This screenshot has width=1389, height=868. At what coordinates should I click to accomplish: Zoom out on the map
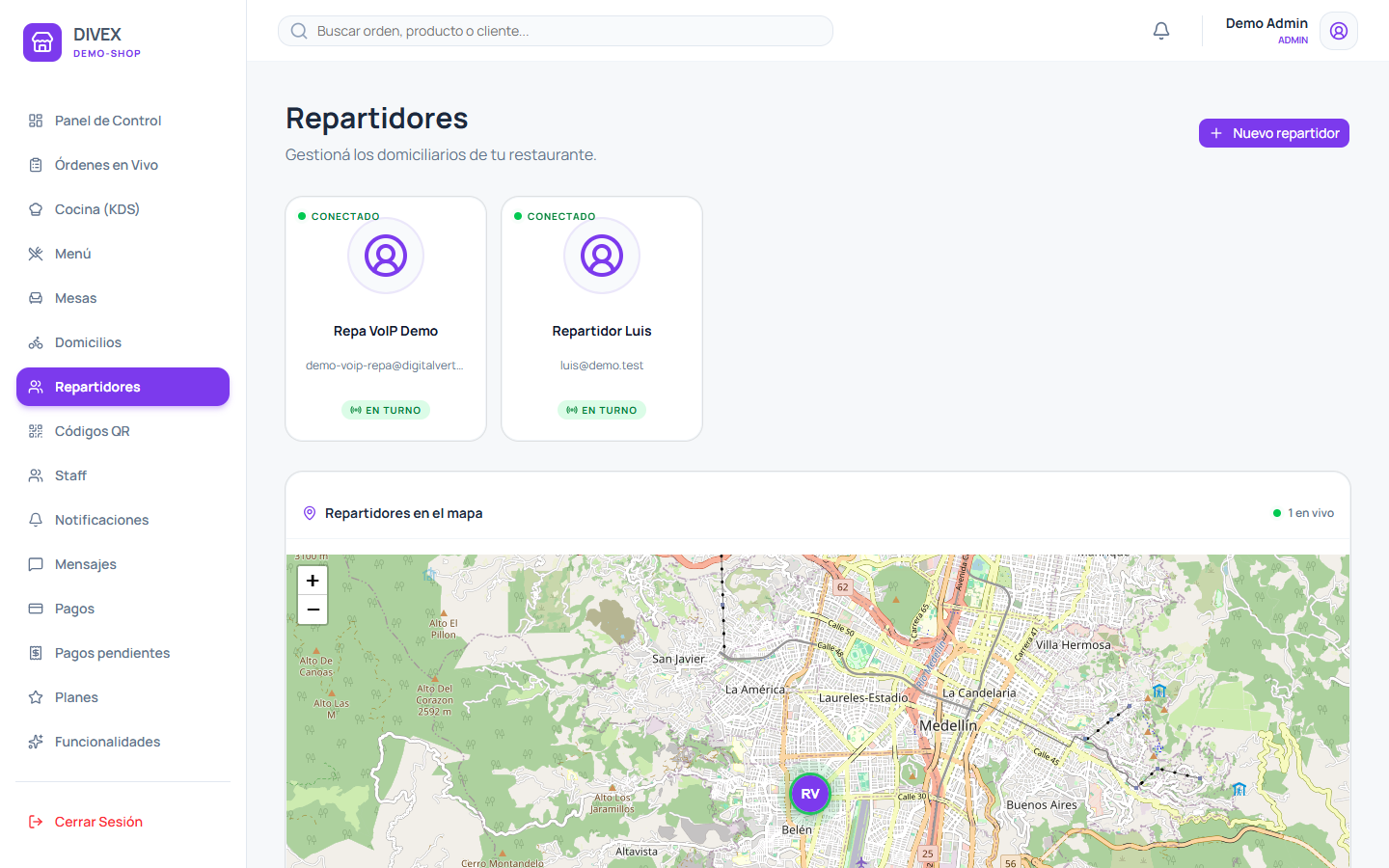coord(313,610)
